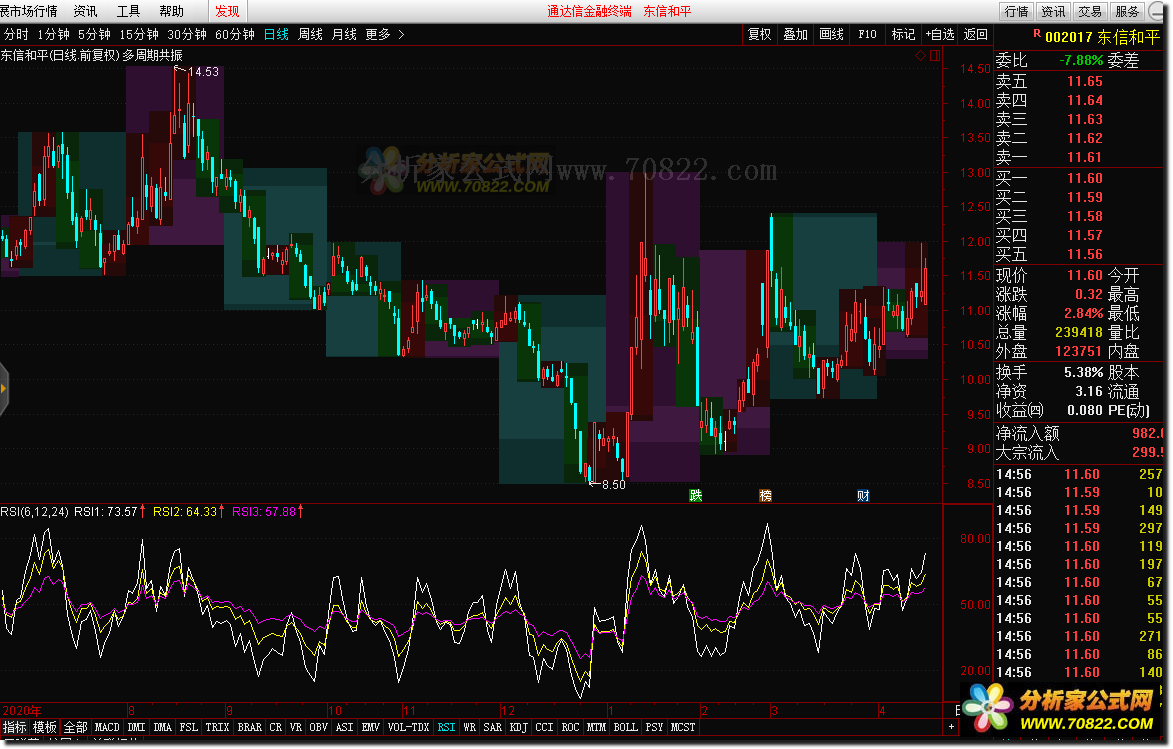Switch to the 周线 weekly chart
Image resolution: width=1173 pixels, height=749 pixels.
[310, 34]
